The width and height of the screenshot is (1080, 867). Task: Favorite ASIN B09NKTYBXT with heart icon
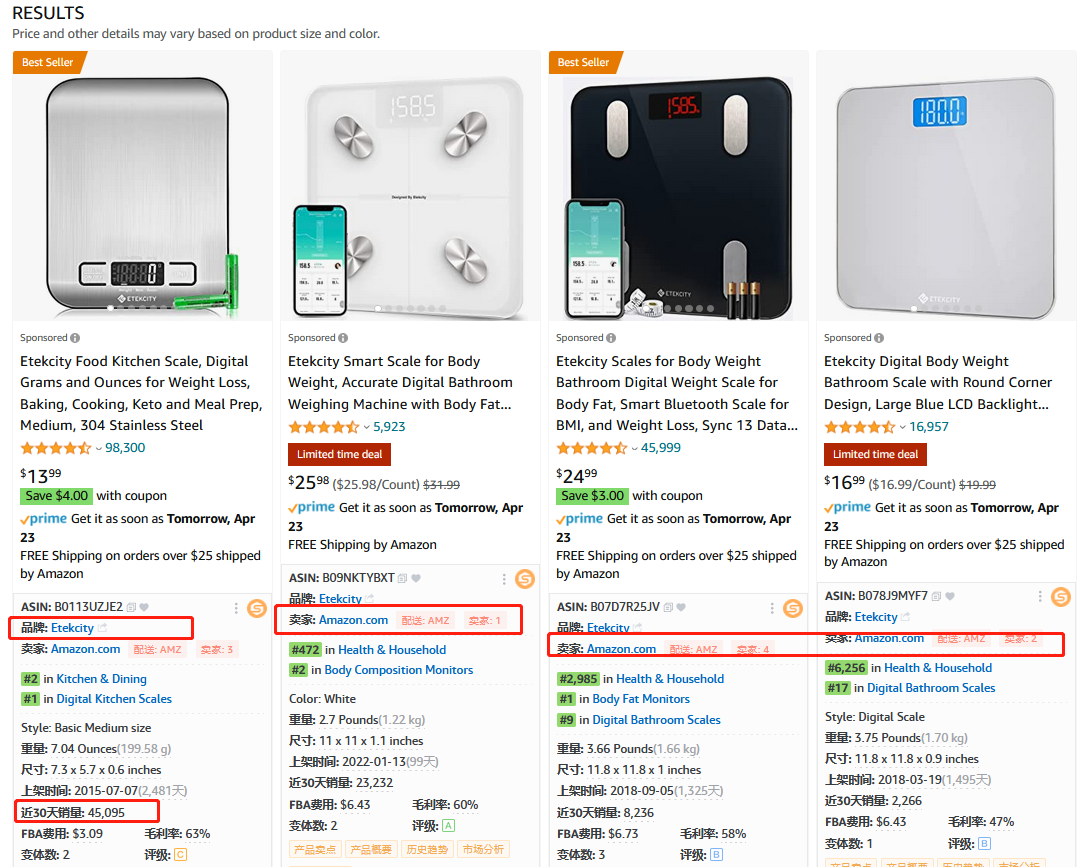click(x=416, y=578)
